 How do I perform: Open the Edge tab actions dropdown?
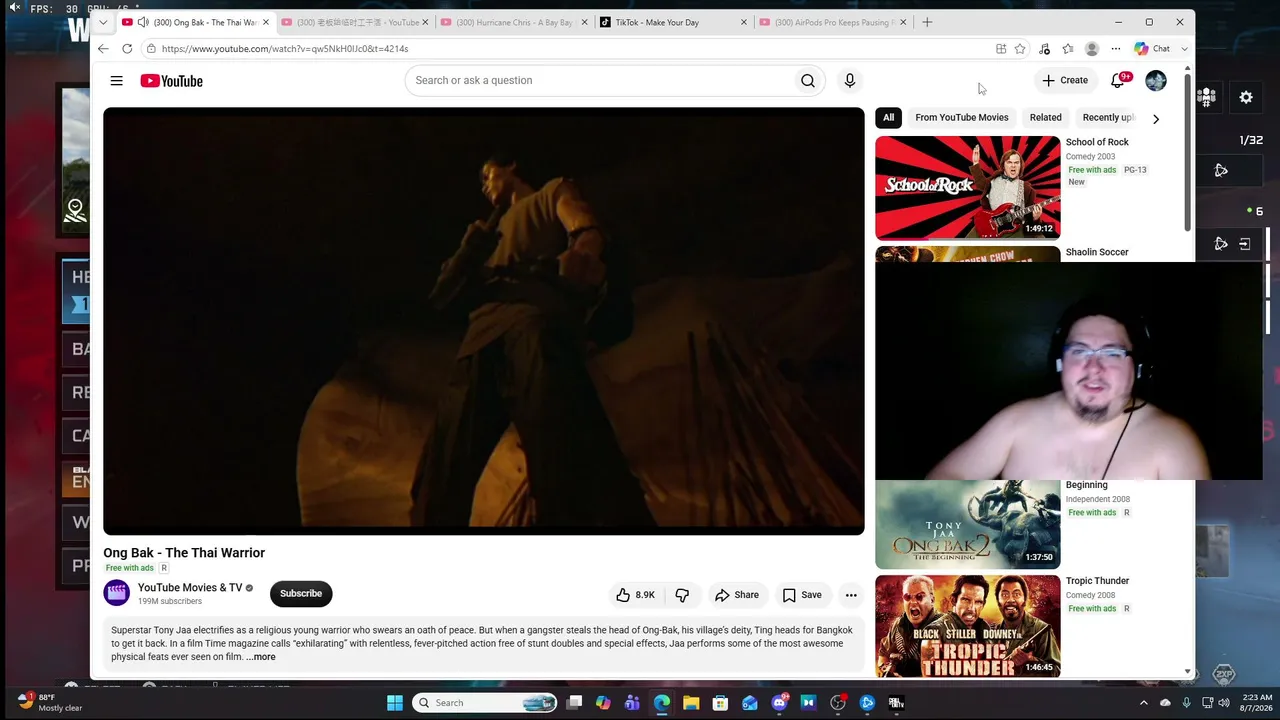(103, 22)
